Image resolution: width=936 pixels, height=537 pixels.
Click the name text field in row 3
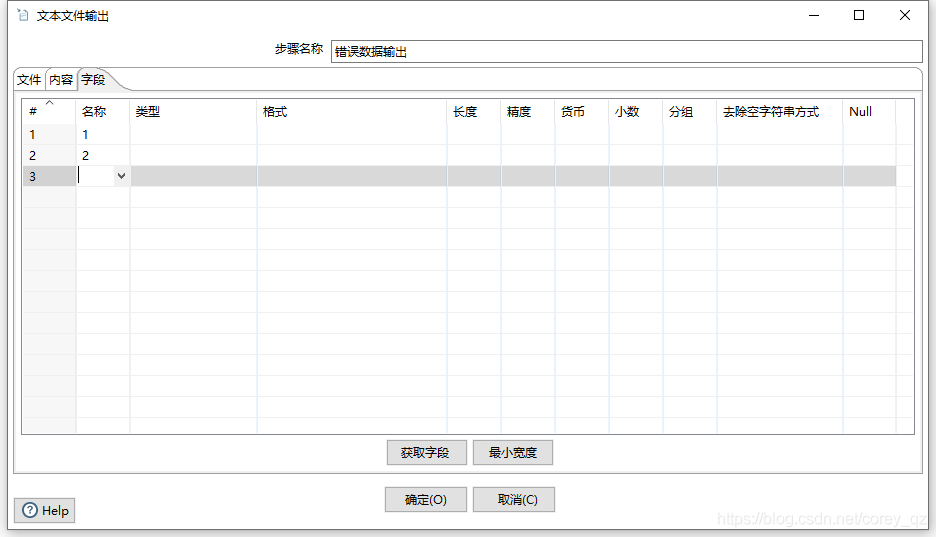coord(96,176)
